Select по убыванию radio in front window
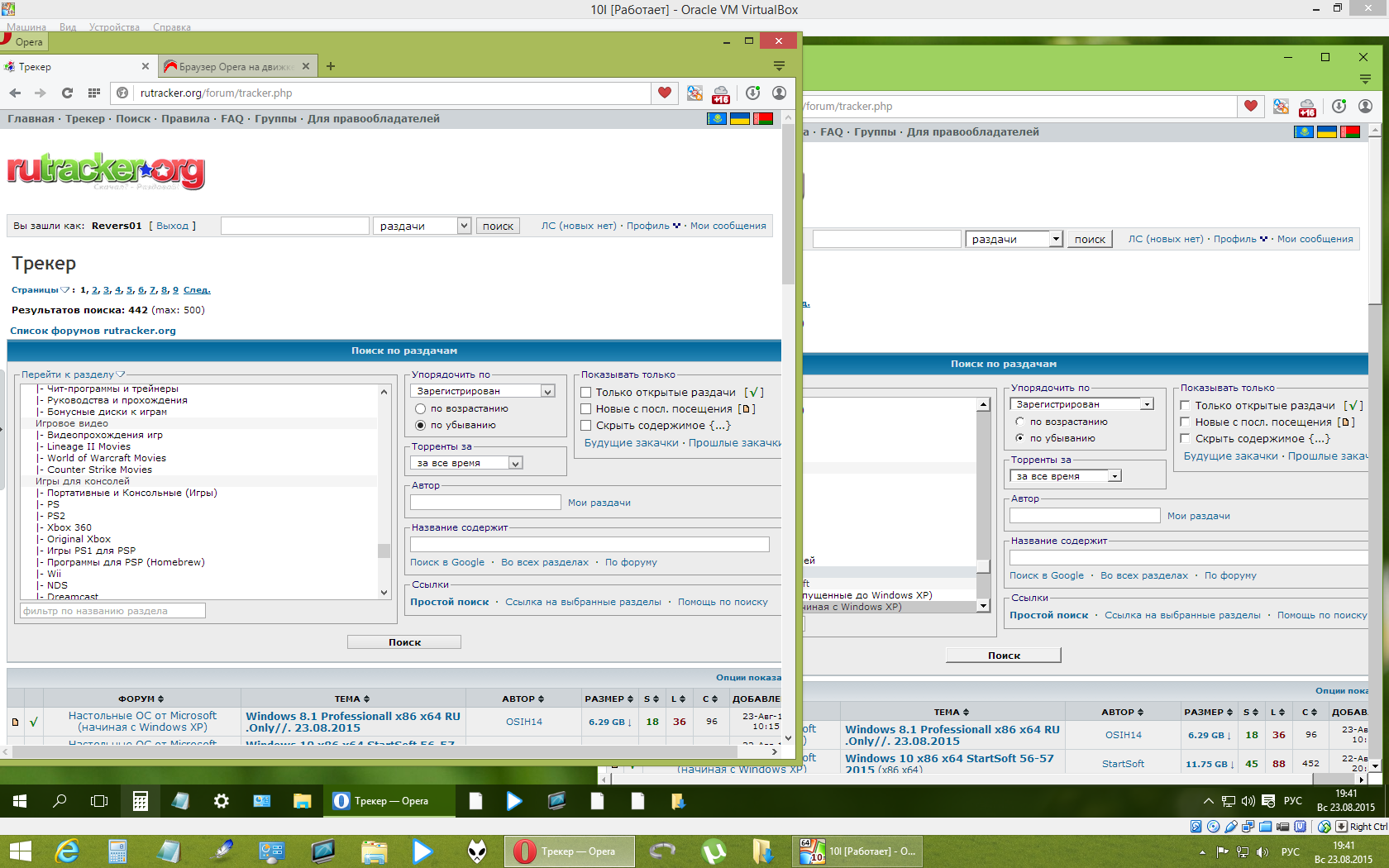 coord(420,426)
